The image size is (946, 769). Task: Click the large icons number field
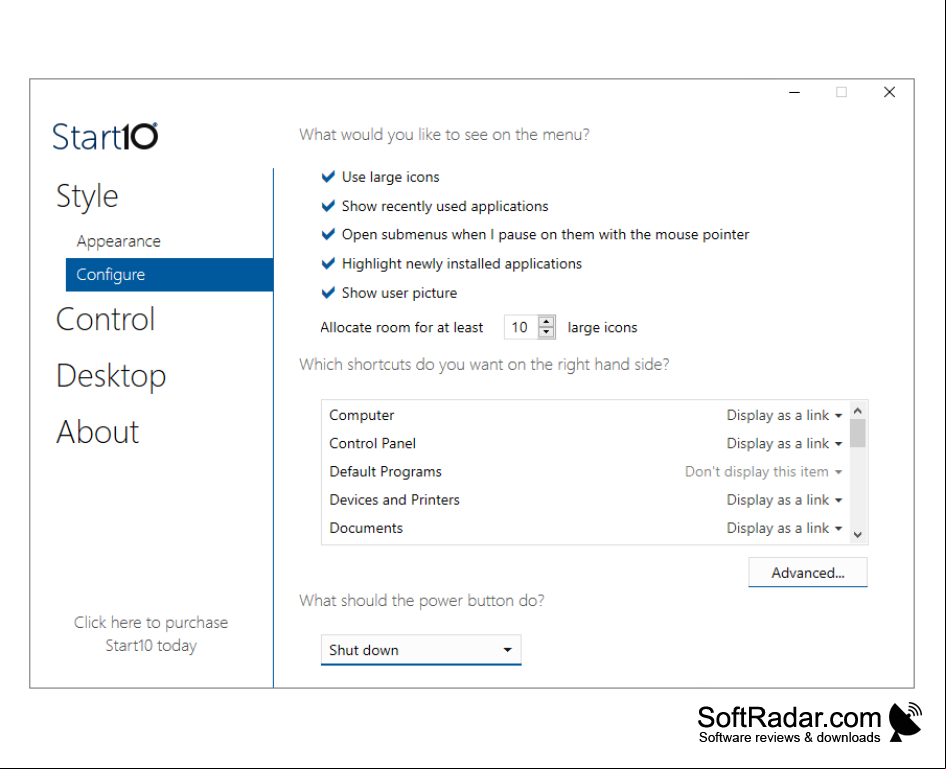(x=522, y=328)
